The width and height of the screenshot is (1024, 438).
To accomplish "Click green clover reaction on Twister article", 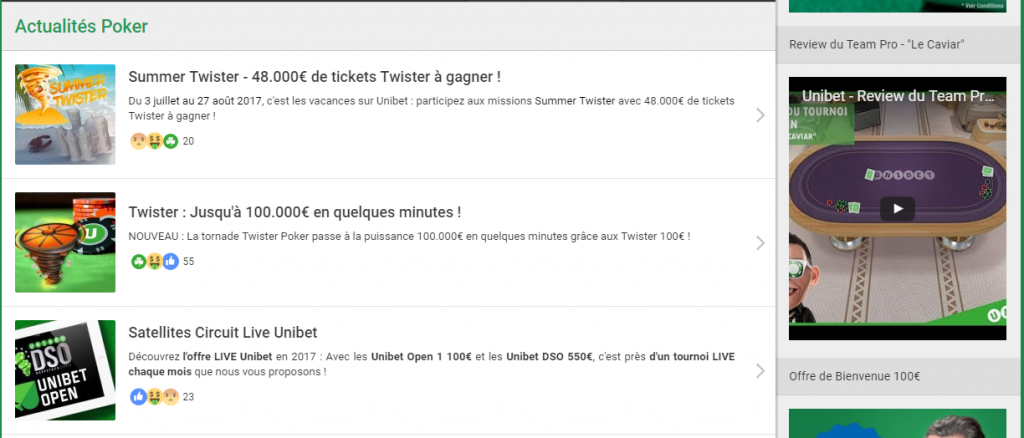I will point(138,262).
